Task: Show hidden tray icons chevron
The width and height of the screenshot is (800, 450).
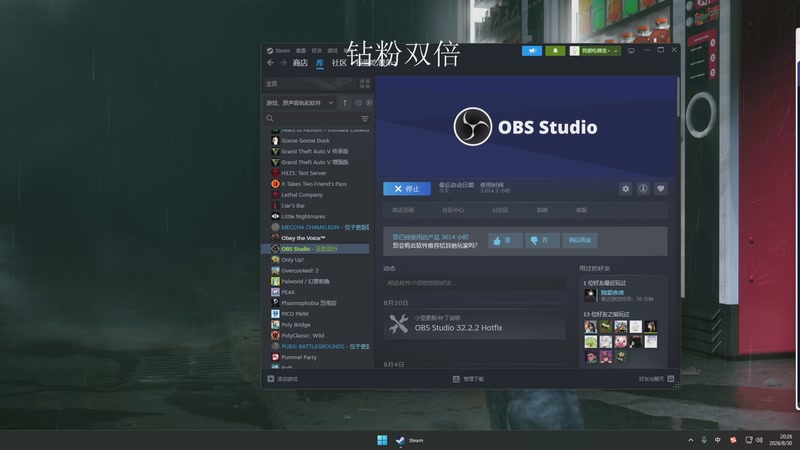Action: [x=690, y=440]
